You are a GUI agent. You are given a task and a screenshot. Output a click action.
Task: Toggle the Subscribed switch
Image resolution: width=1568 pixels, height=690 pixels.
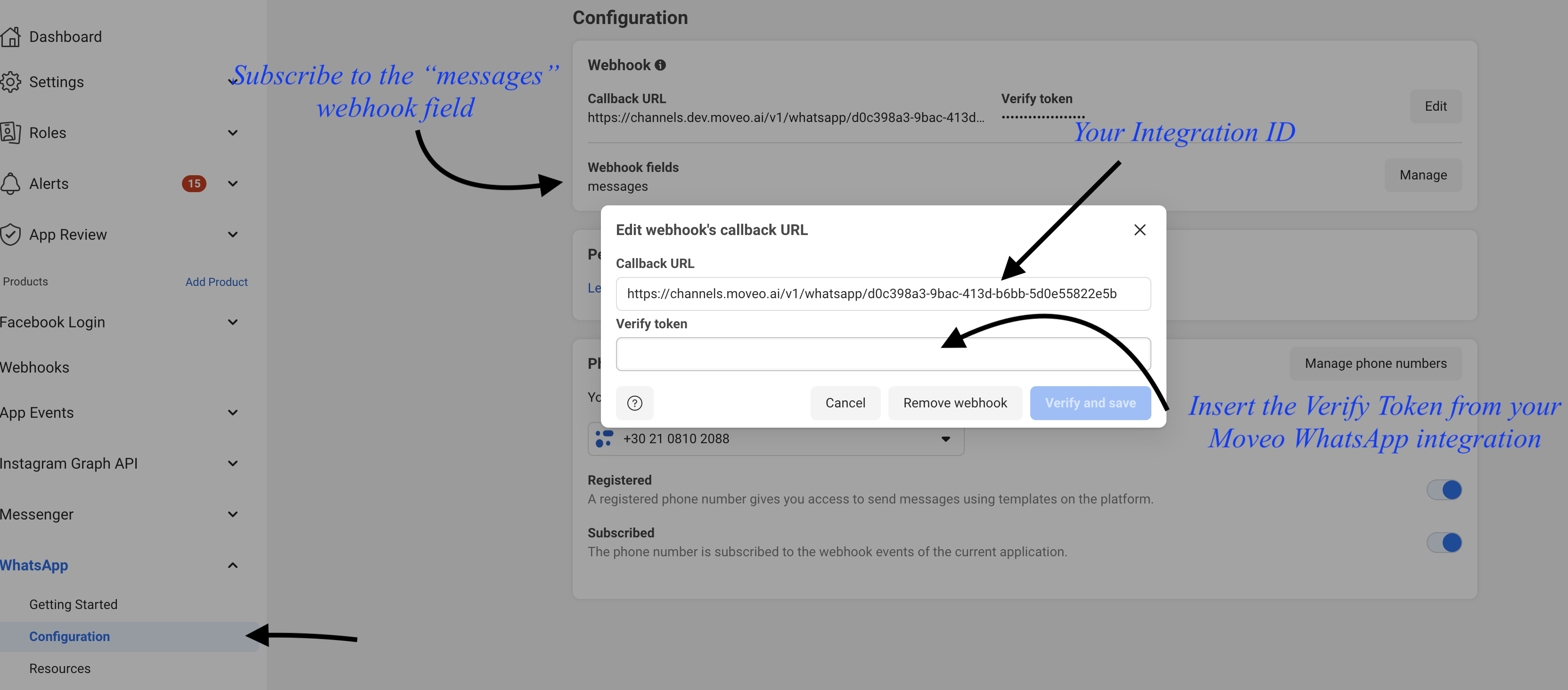pos(1444,542)
